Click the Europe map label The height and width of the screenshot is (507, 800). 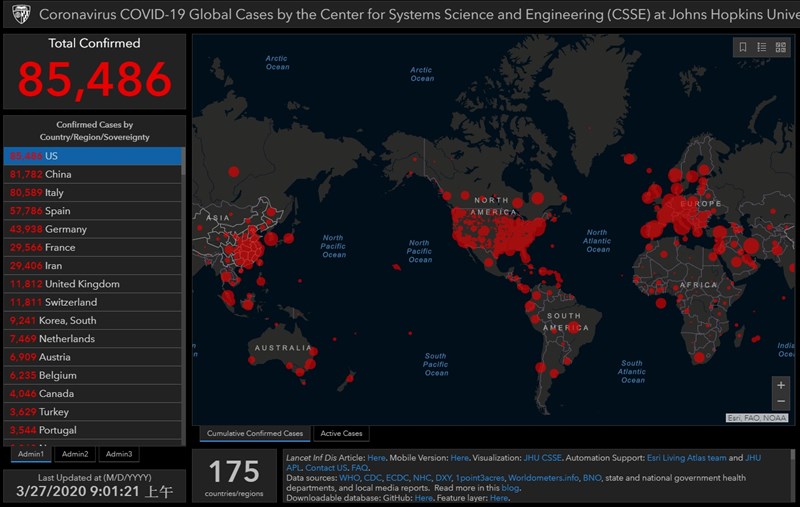point(701,204)
